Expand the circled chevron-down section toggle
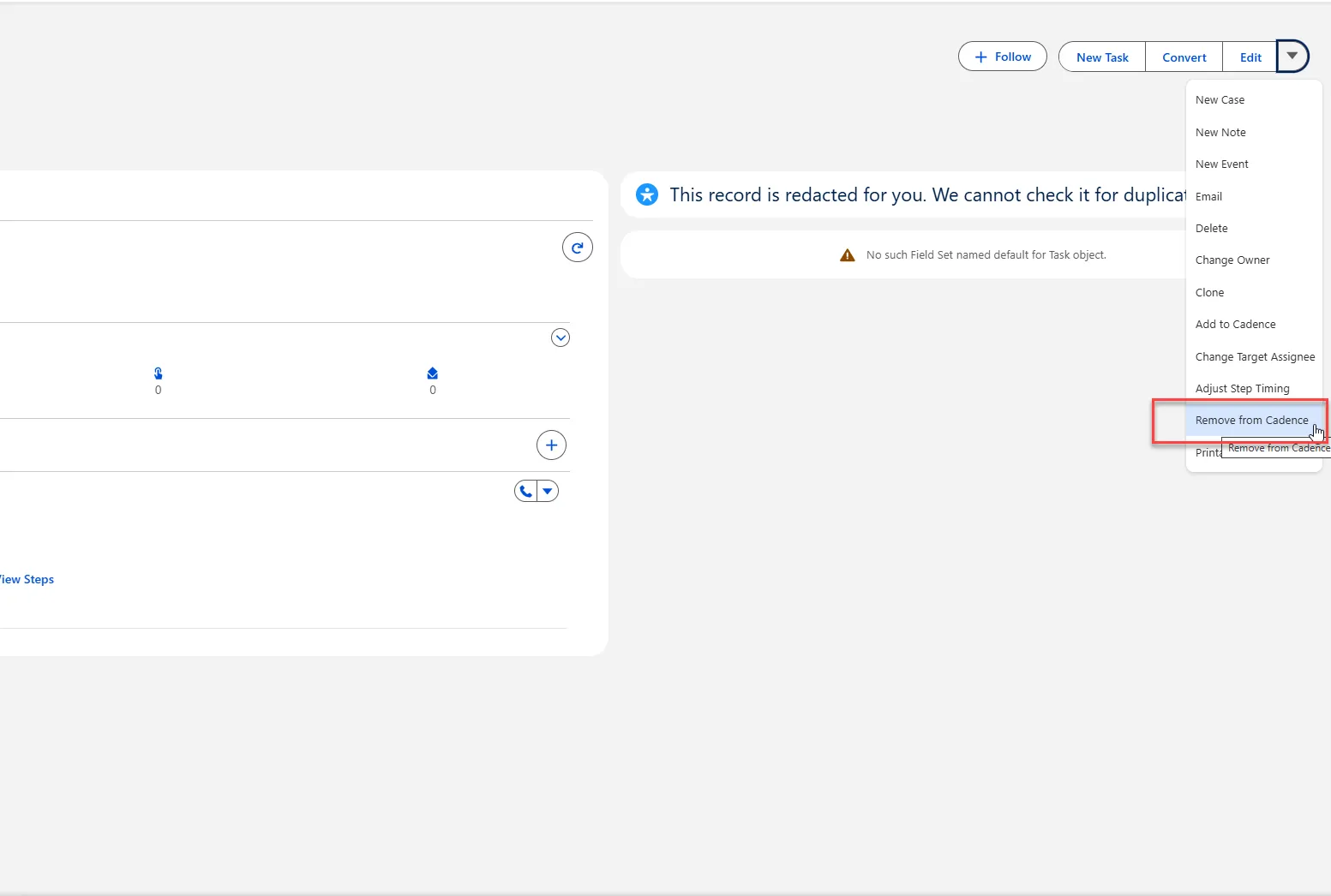Screen dimensions: 1331x896 (560, 337)
